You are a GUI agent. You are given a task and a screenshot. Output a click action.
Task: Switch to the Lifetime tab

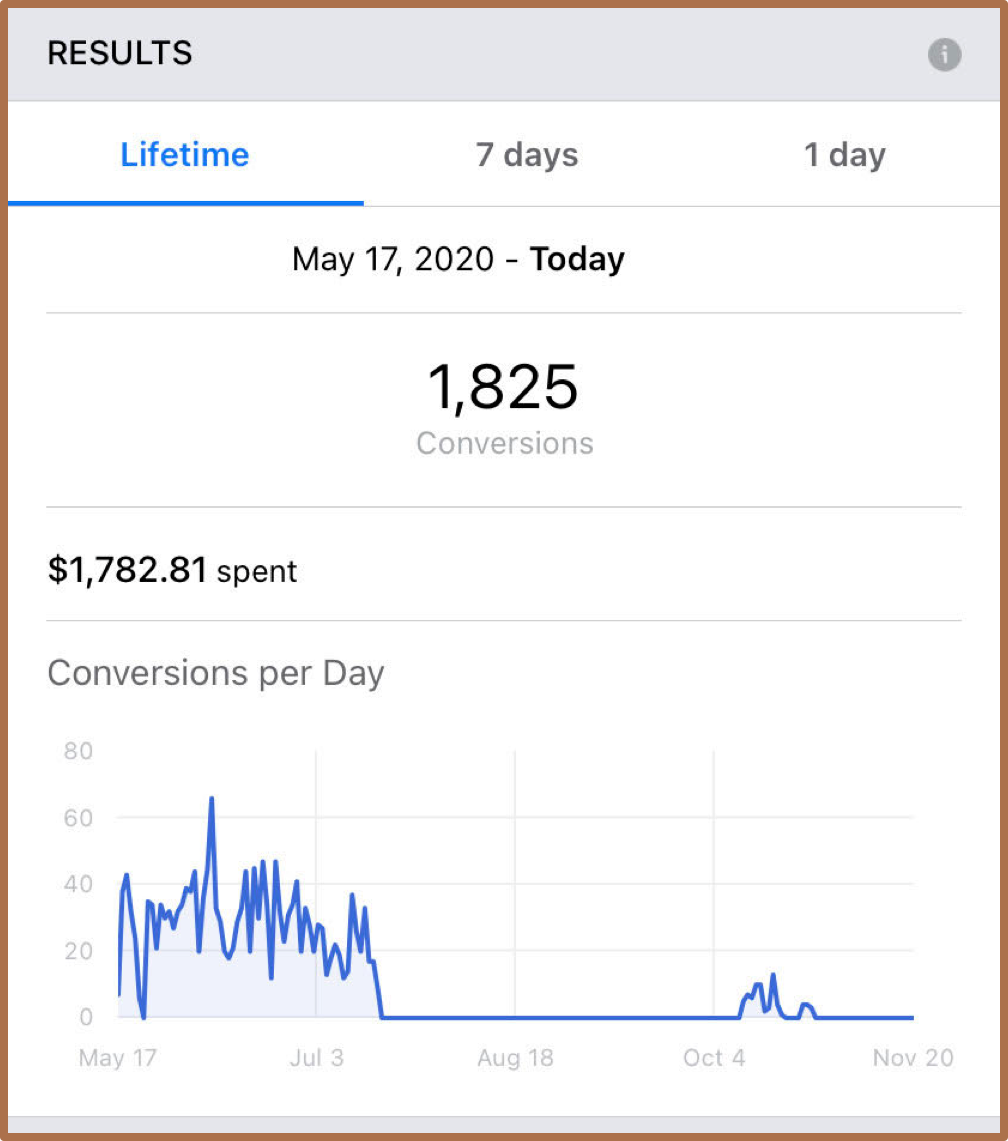[185, 155]
